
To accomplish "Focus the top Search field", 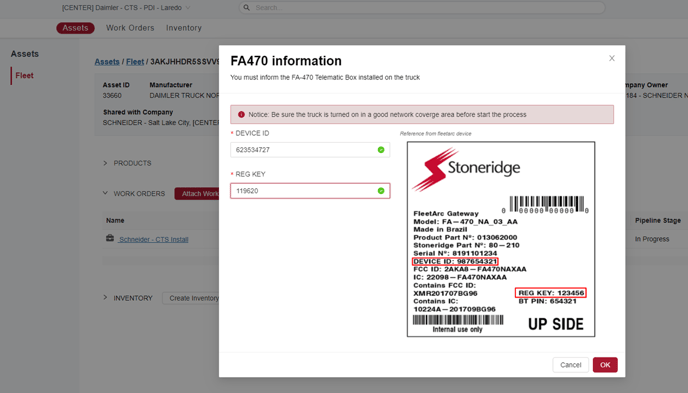I will pyautogui.click(x=422, y=7).
